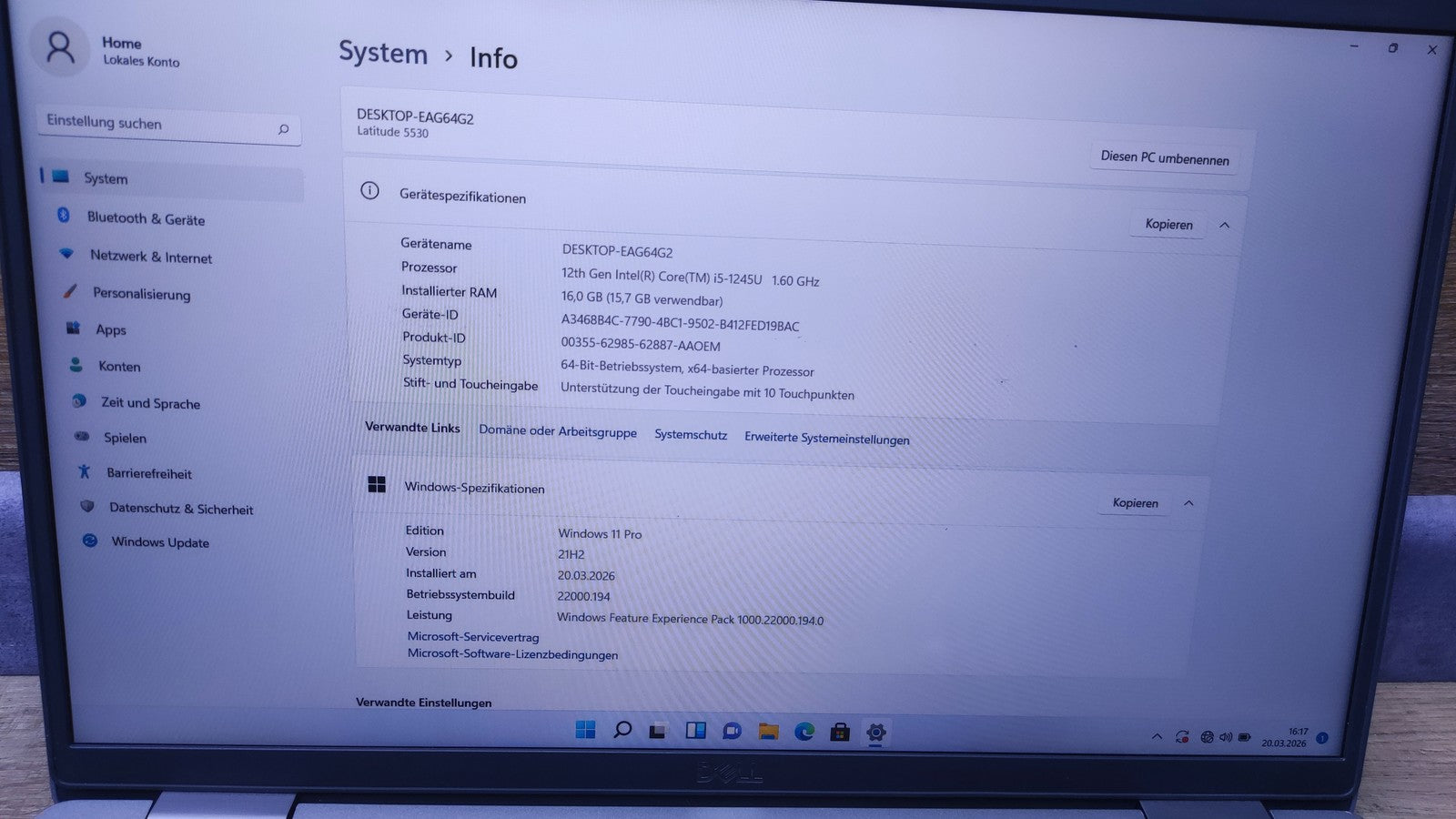Open Task View from the taskbar
1456x819 pixels.
[658, 731]
